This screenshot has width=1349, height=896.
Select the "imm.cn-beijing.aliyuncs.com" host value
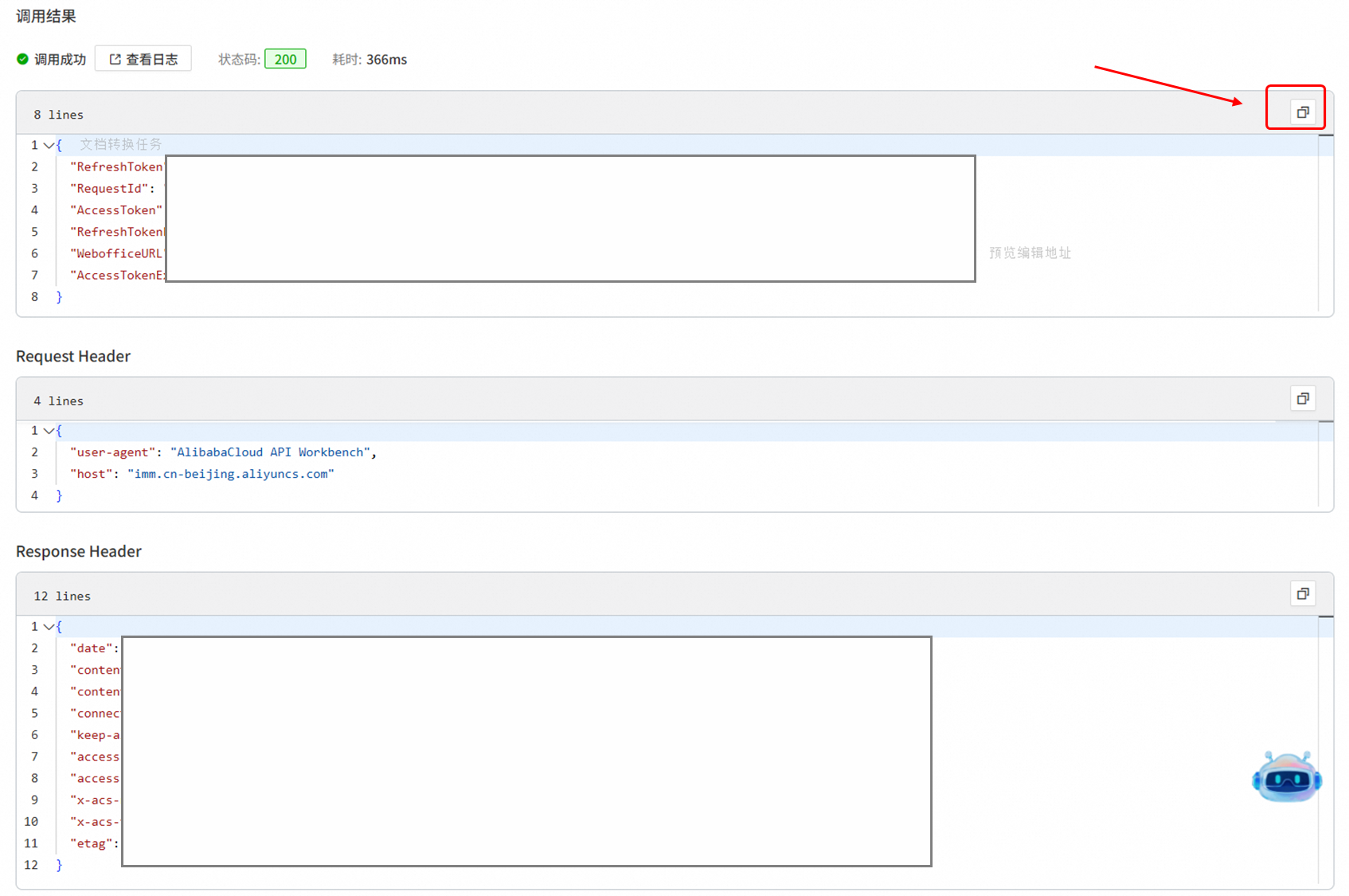click(231, 474)
